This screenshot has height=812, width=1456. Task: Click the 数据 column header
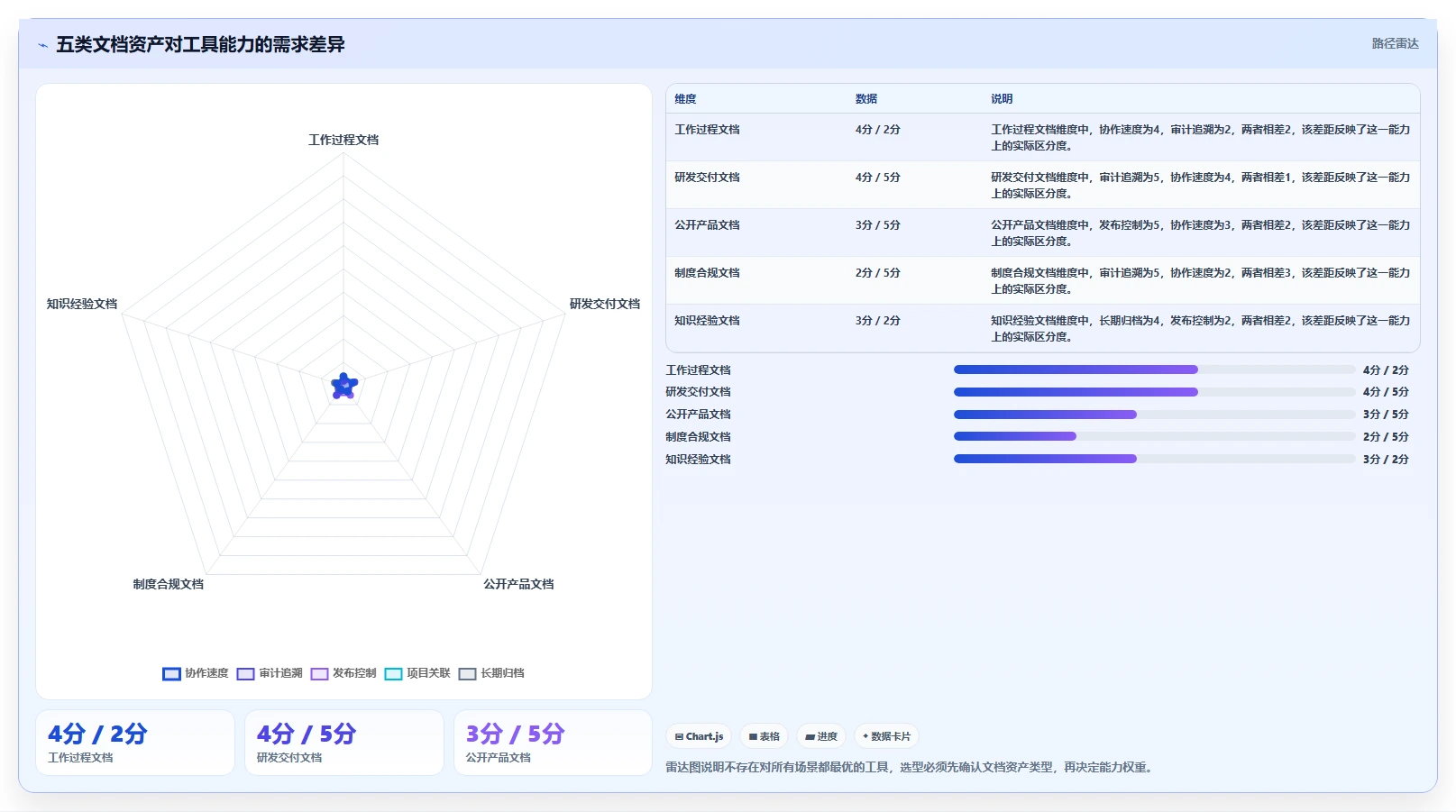click(x=866, y=99)
